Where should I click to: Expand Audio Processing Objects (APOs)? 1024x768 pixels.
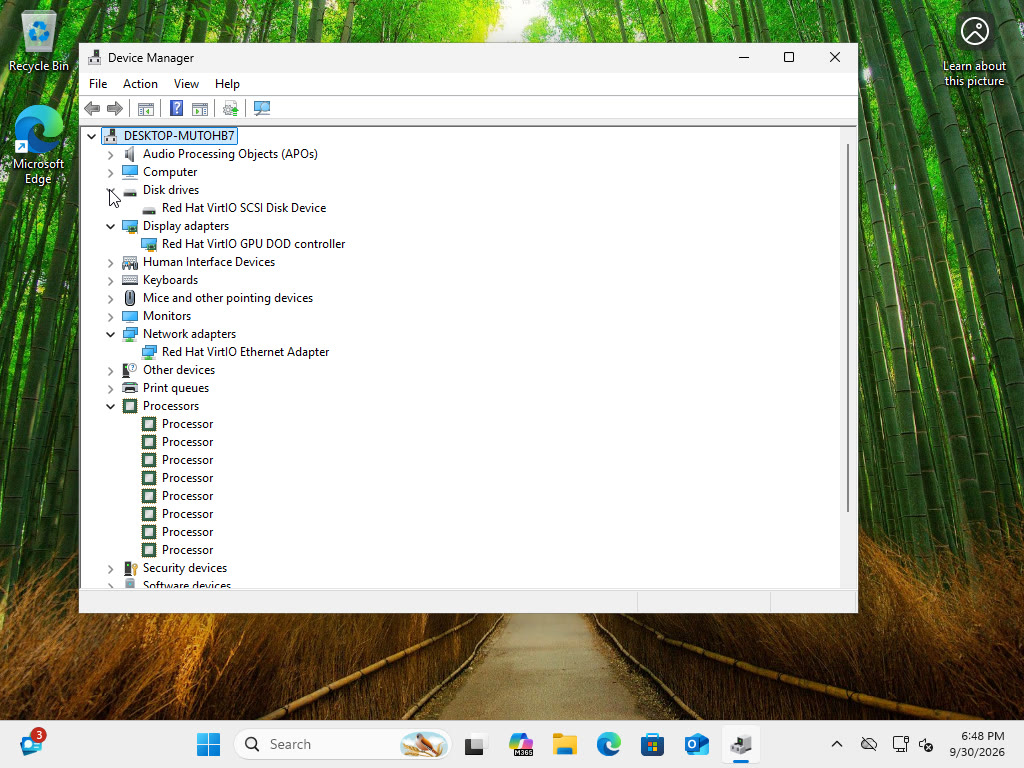pos(110,154)
